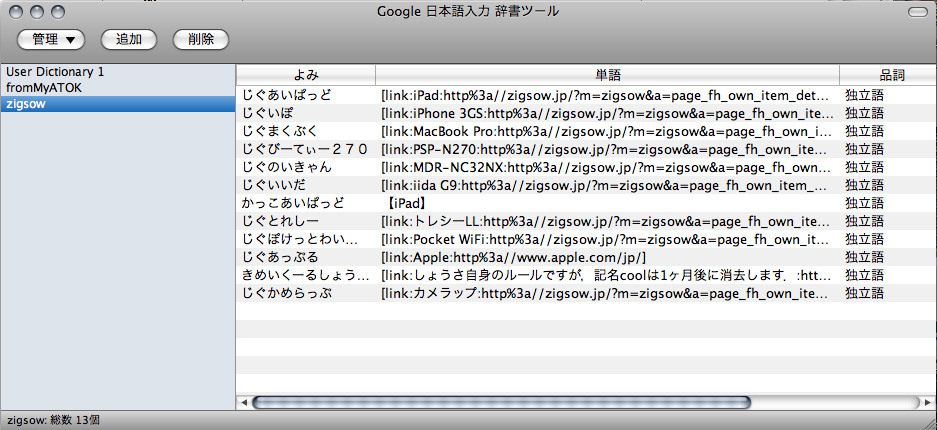
Task: Select the じぐまくぶく reading cell
Action: (x=306, y=131)
